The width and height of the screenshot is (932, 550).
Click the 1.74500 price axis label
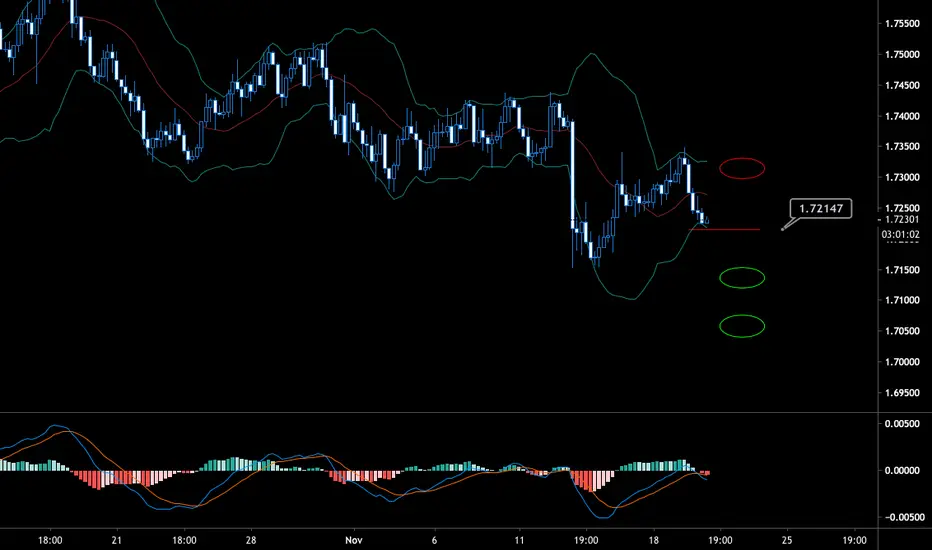point(902,86)
